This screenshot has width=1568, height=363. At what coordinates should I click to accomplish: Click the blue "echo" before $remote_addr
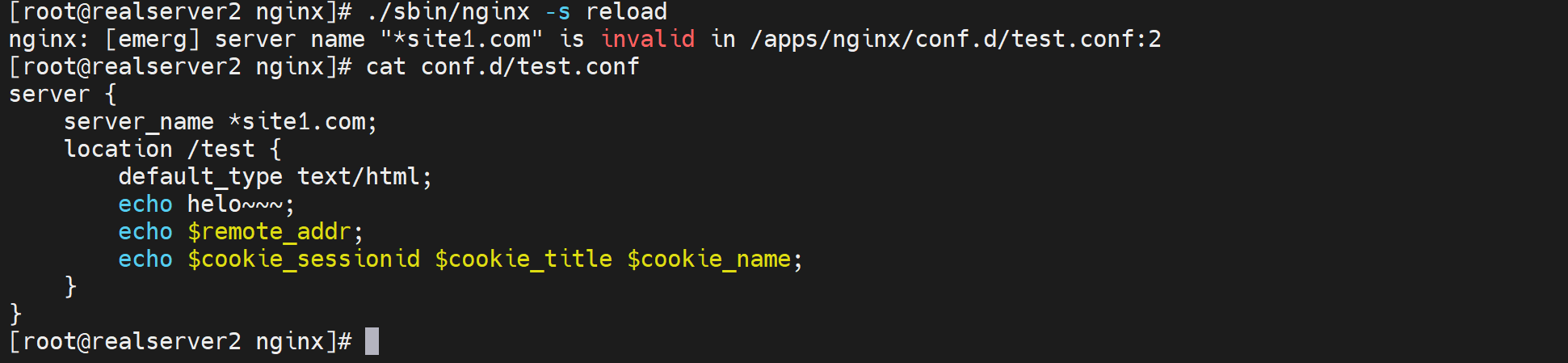click(145, 231)
